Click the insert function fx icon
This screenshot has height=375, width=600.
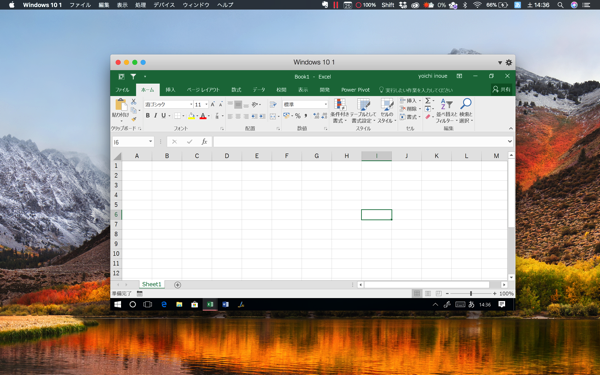pos(204,142)
